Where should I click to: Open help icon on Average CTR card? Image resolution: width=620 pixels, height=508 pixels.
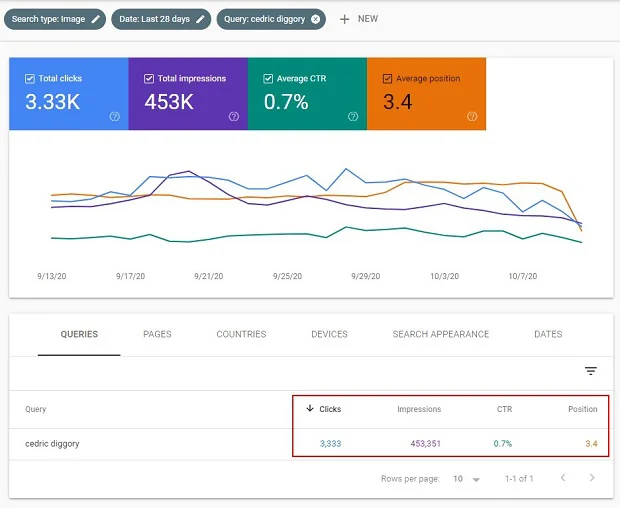tap(353, 116)
